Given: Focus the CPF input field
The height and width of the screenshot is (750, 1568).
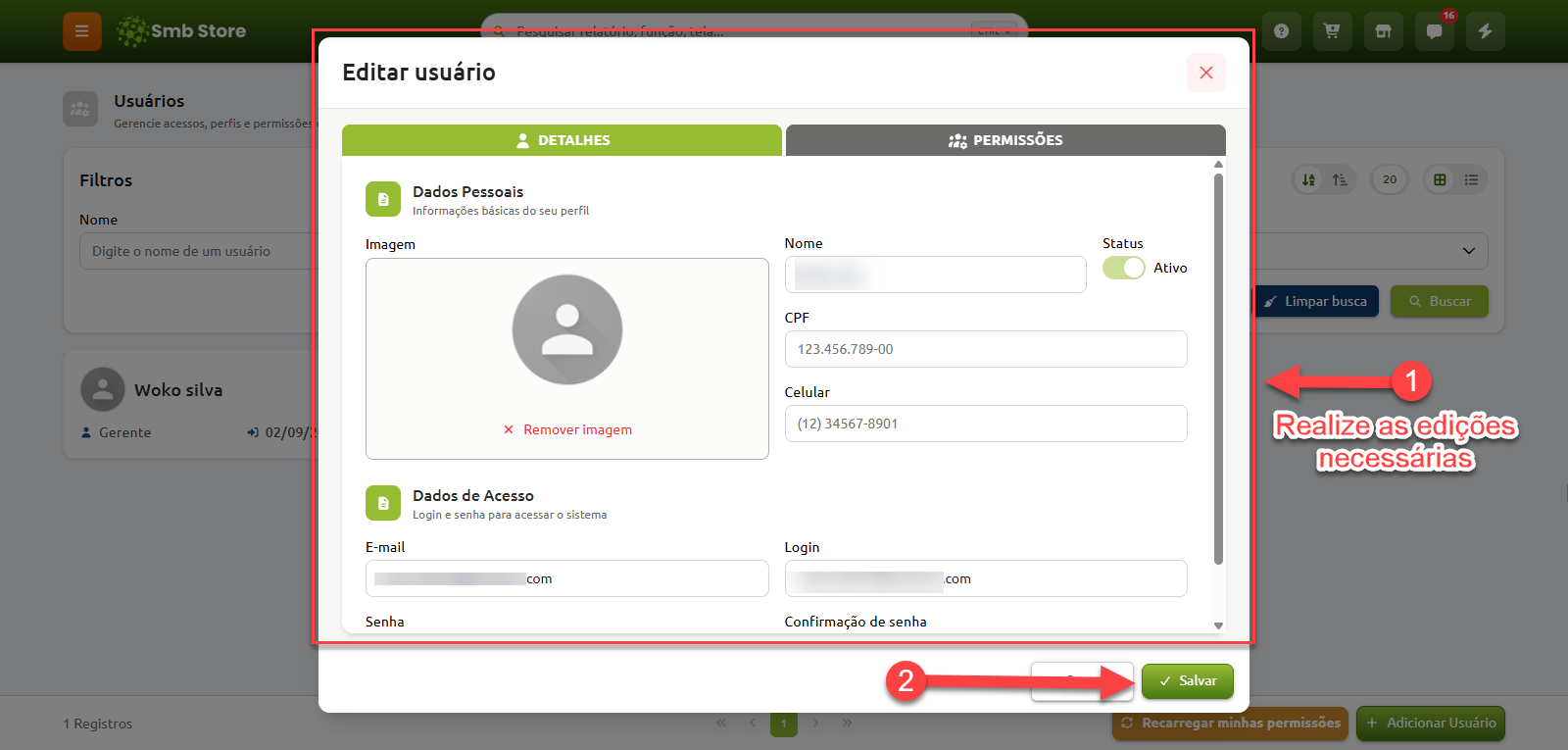Looking at the screenshot, I should click(x=986, y=349).
